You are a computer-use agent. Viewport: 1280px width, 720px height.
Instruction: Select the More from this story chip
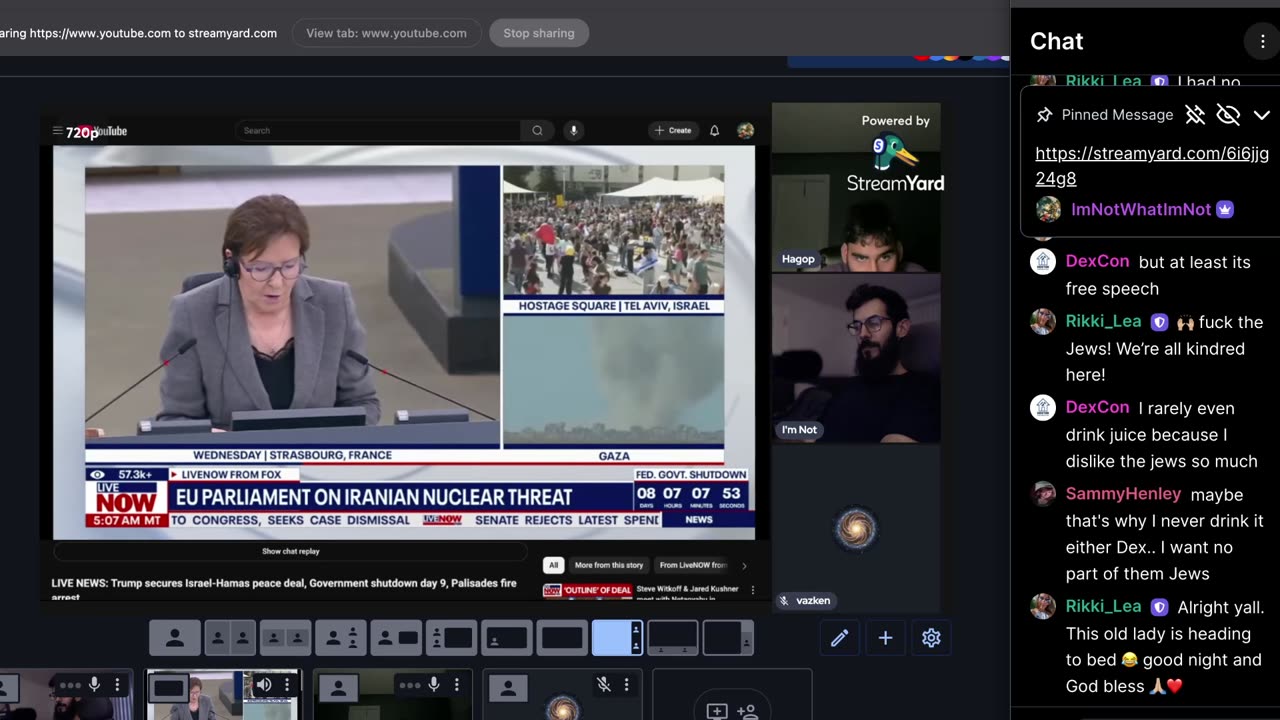pos(609,565)
